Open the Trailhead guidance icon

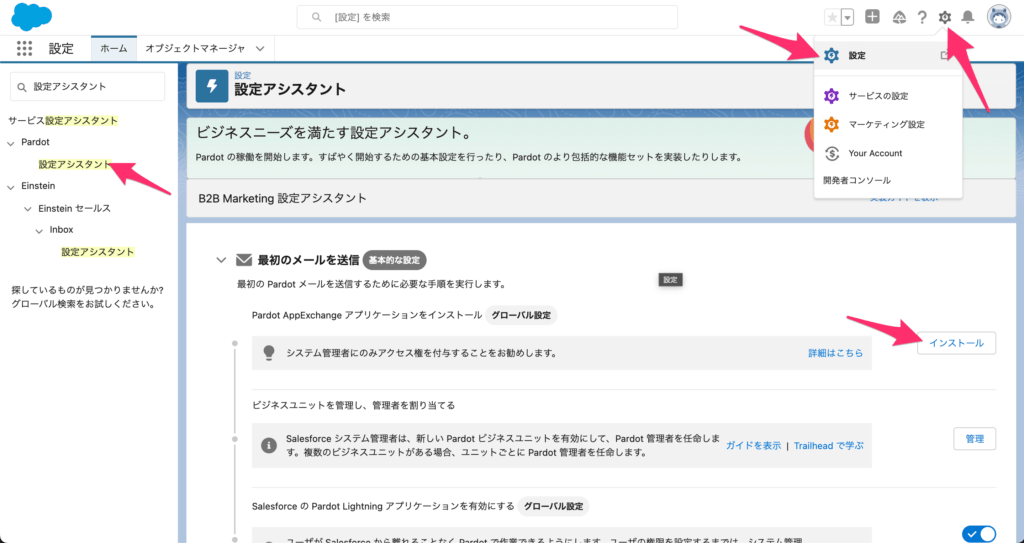point(899,18)
